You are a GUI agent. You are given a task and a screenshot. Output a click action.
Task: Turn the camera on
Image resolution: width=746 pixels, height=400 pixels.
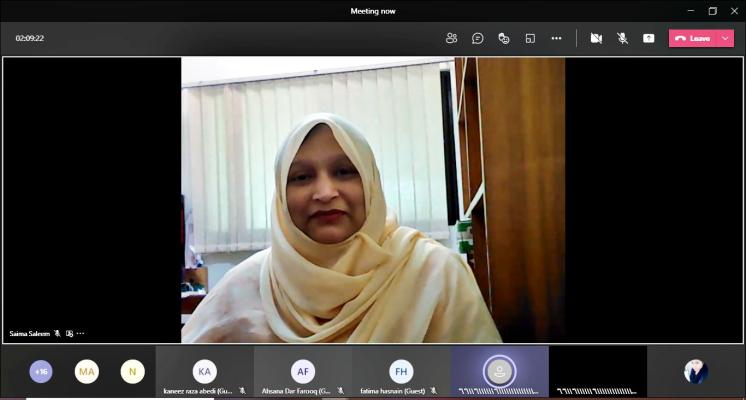pyautogui.click(x=596, y=38)
